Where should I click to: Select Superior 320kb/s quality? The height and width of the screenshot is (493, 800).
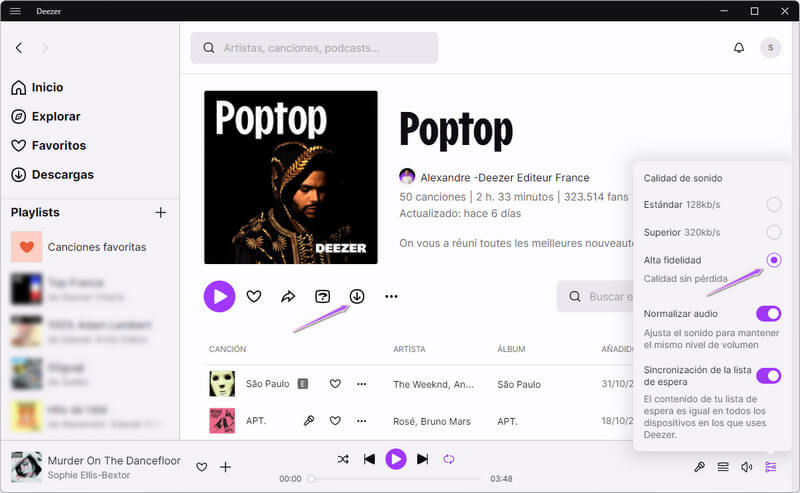point(773,232)
